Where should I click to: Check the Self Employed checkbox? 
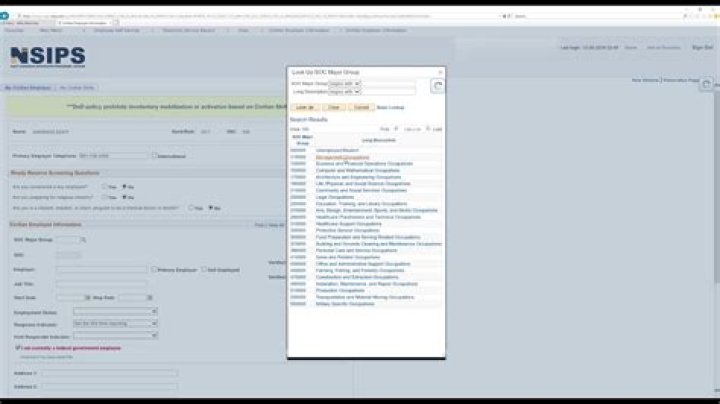202,269
